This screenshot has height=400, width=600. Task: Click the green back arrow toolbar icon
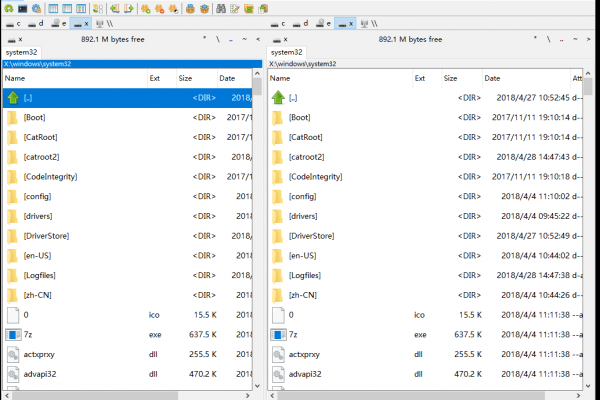116,8
